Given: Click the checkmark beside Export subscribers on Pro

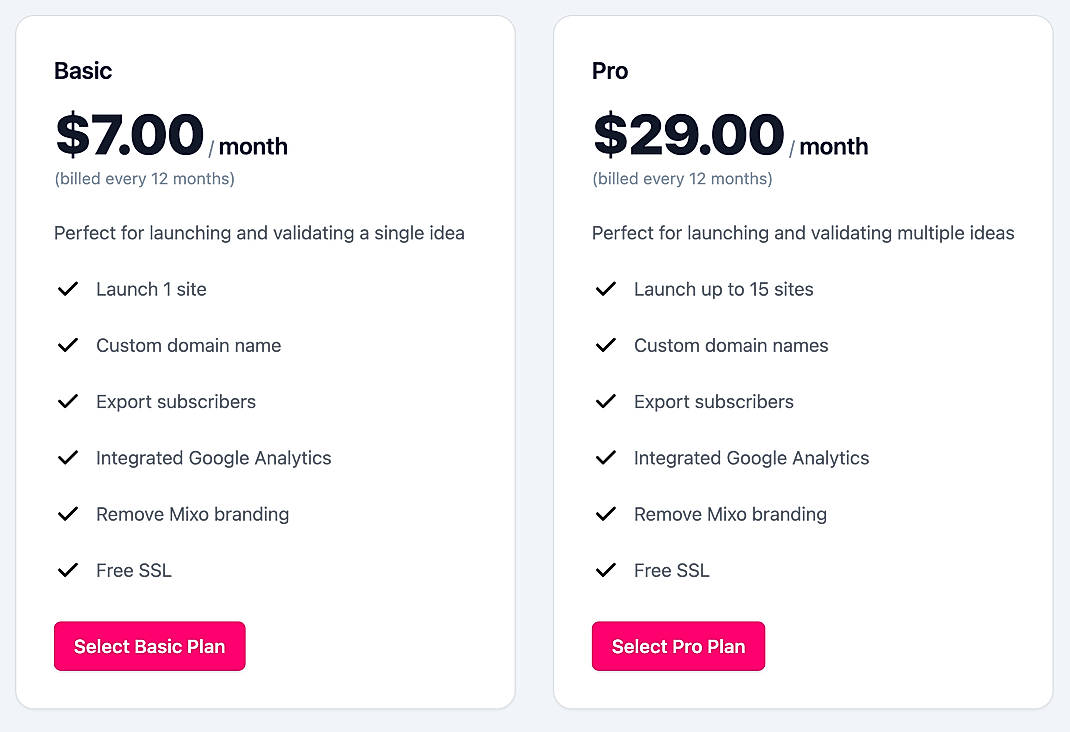Looking at the screenshot, I should [x=606, y=401].
